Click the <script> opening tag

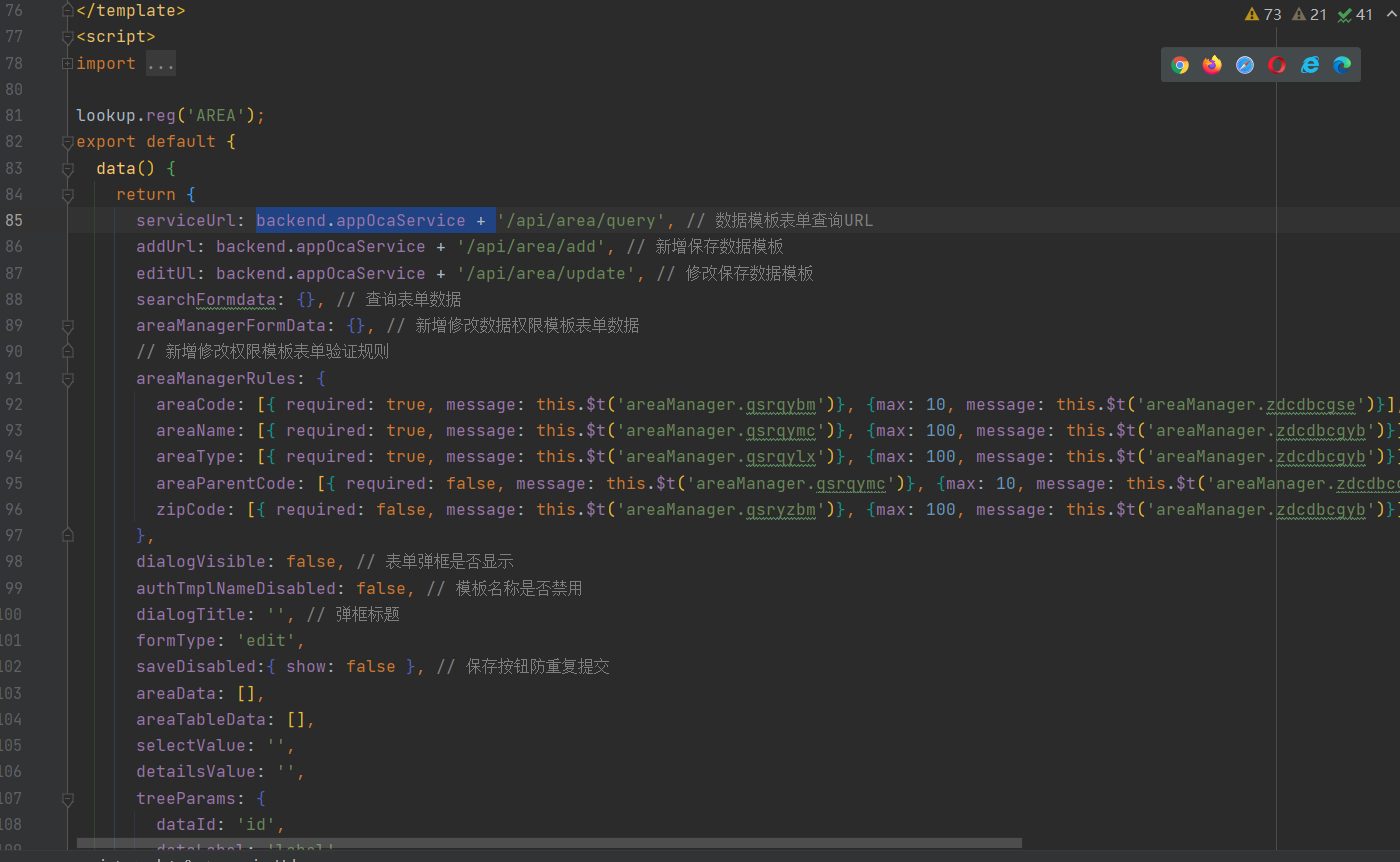point(116,36)
